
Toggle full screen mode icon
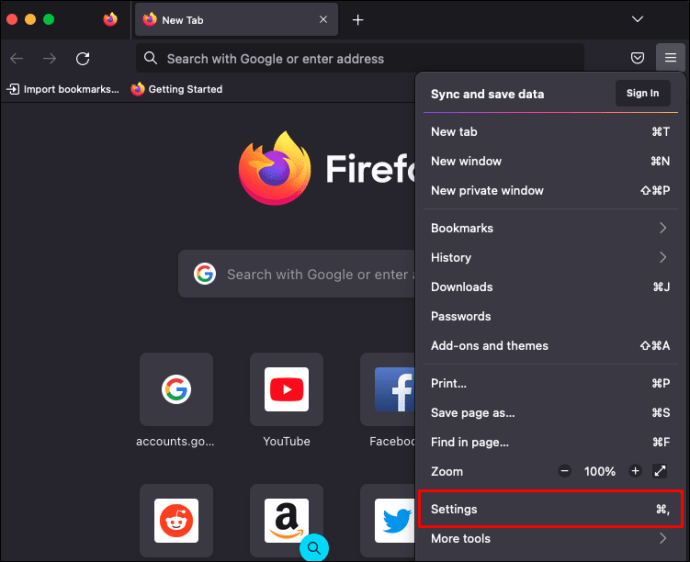coord(660,471)
